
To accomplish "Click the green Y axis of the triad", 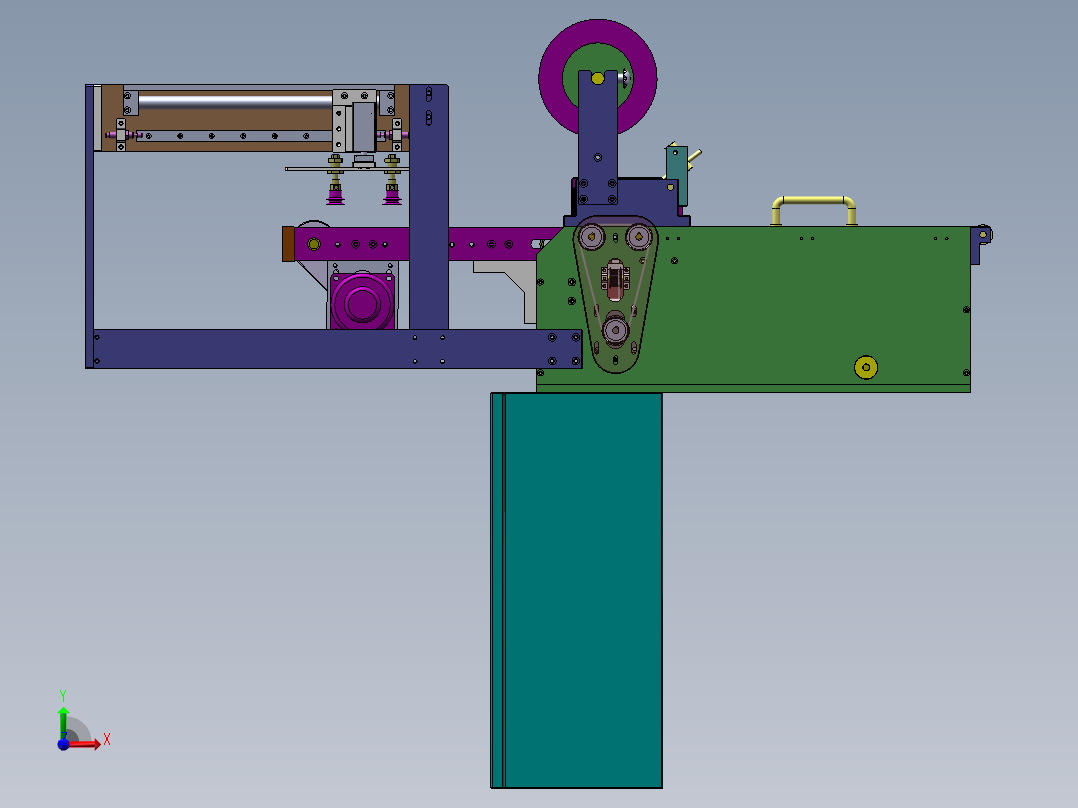I will [63, 723].
